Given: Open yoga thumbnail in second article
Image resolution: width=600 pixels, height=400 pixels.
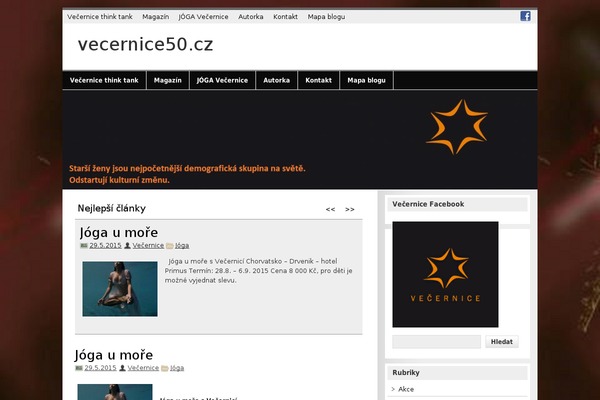Looking at the screenshot, I should point(115,392).
